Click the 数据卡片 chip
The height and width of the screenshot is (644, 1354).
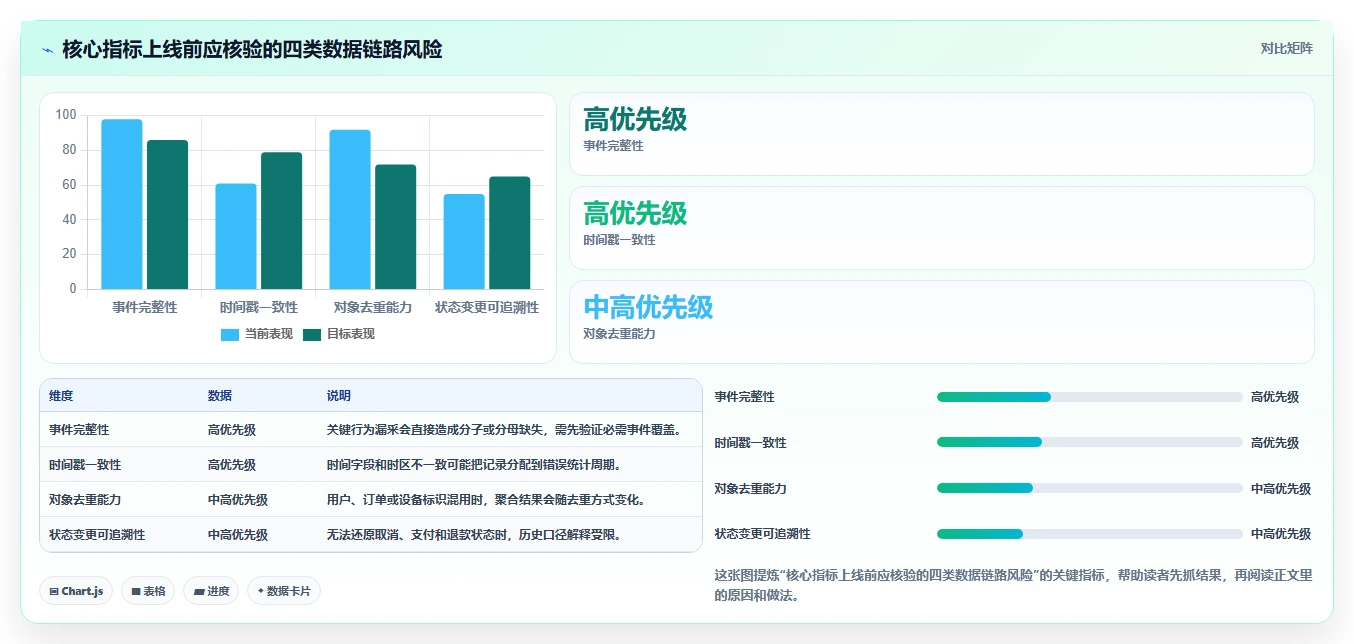click(x=284, y=591)
